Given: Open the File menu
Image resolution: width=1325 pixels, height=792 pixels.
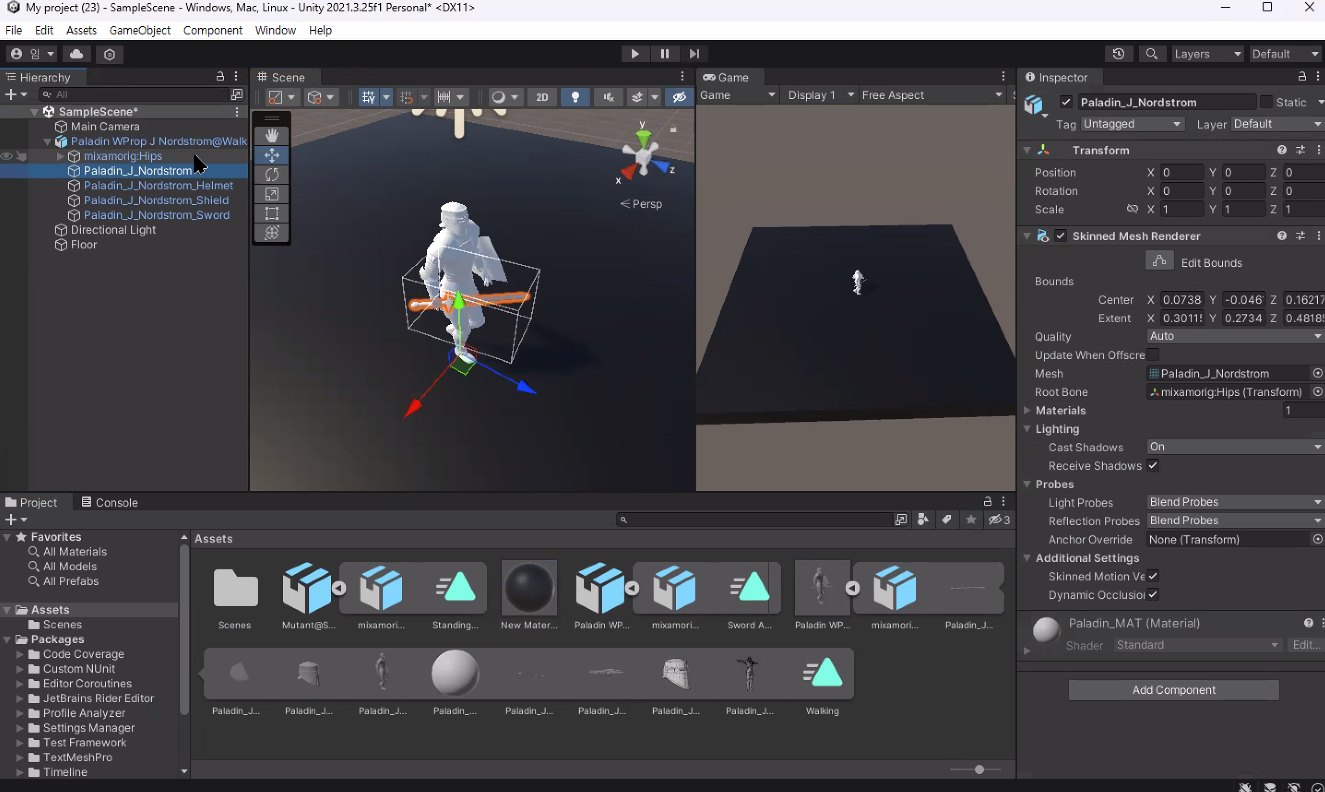Looking at the screenshot, I should [x=14, y=30].
